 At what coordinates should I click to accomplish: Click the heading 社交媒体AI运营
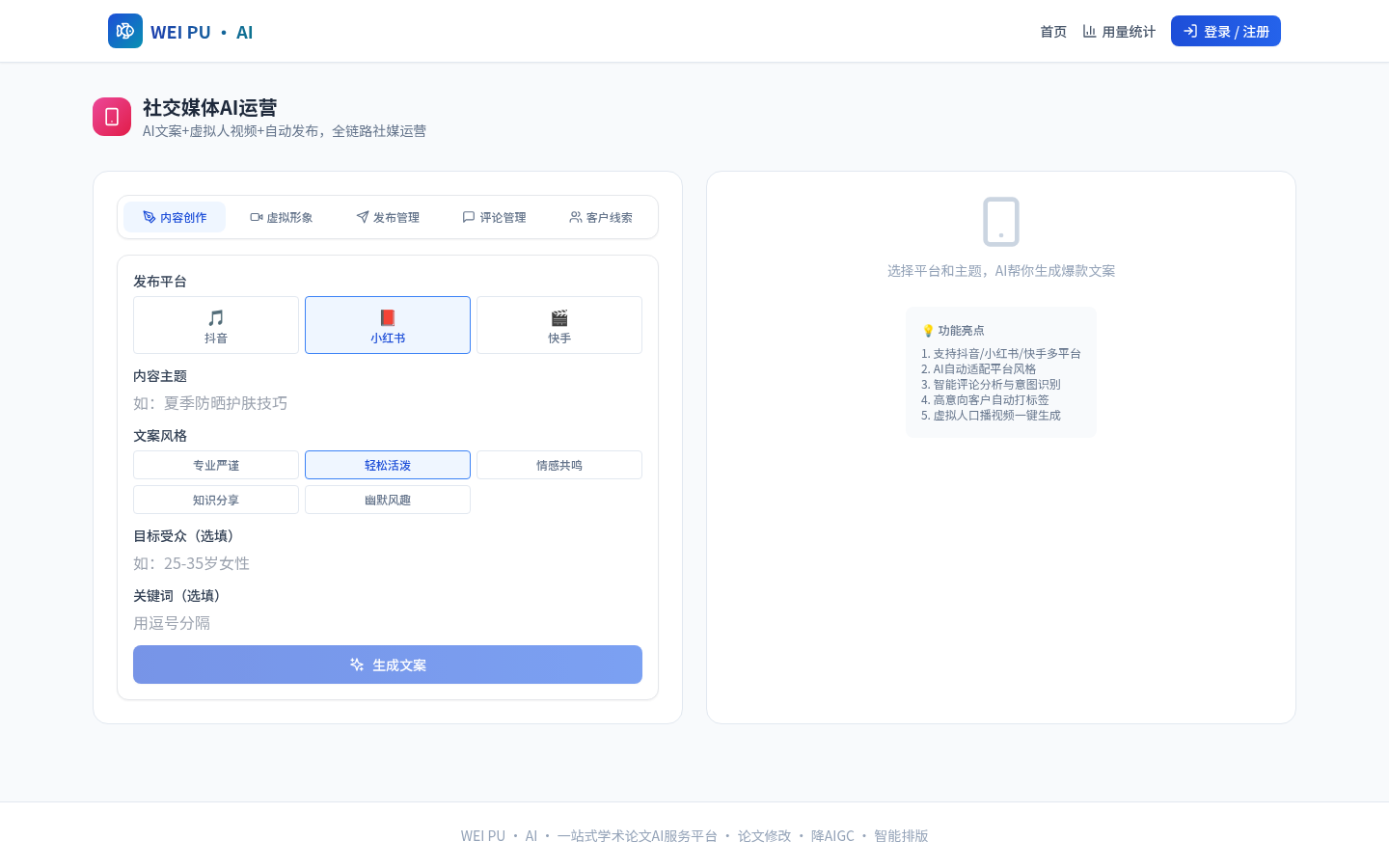(210, 107)
